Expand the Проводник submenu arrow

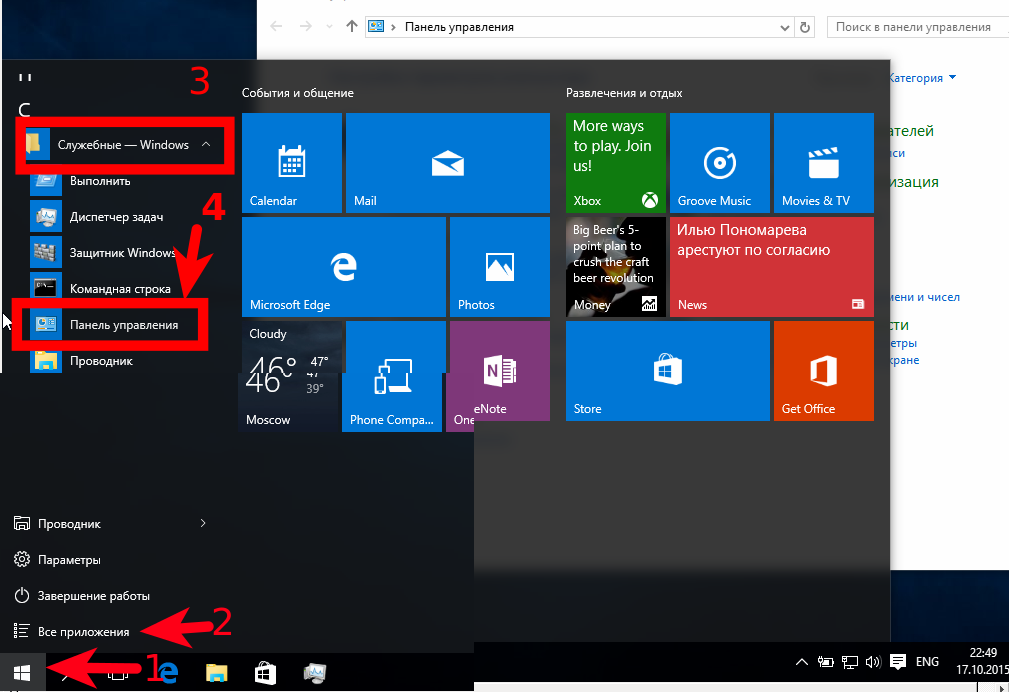click(x=203, y=523)
